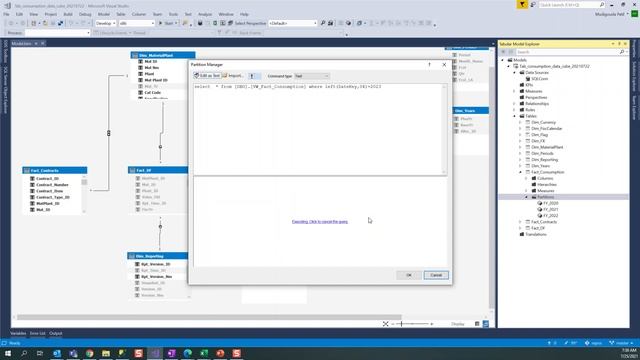Click the Executing cancel query link
This screenshot has height=360, width=640.
pyautogui.click(x=320, y=222)
